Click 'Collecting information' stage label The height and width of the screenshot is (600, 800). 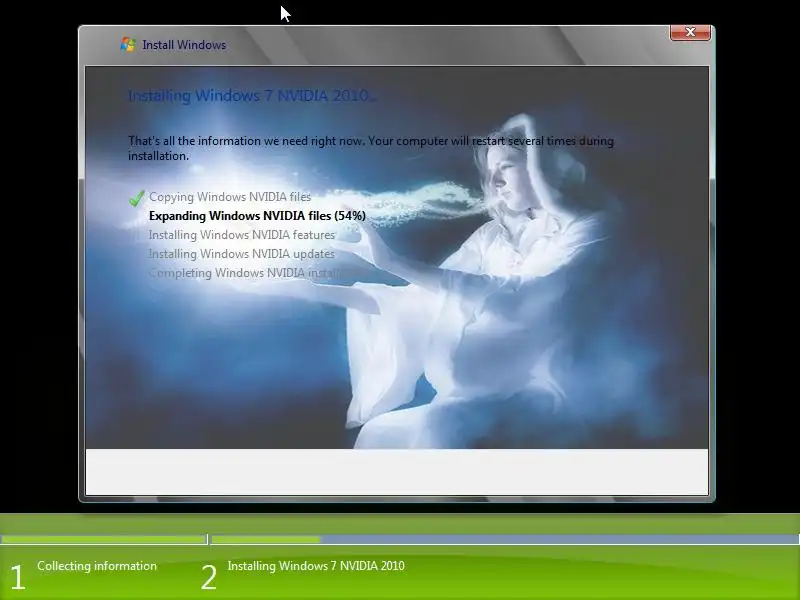(97, 566)
